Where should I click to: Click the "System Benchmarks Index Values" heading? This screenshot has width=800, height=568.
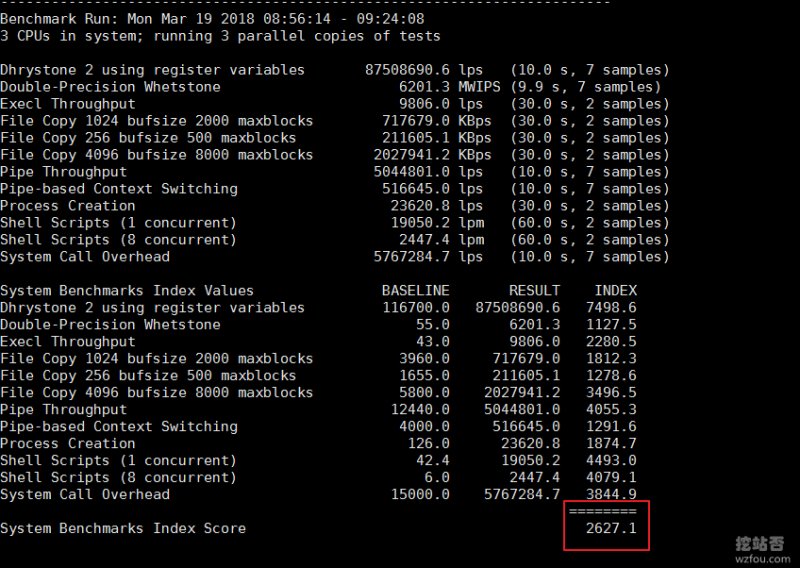click(127, 291)
